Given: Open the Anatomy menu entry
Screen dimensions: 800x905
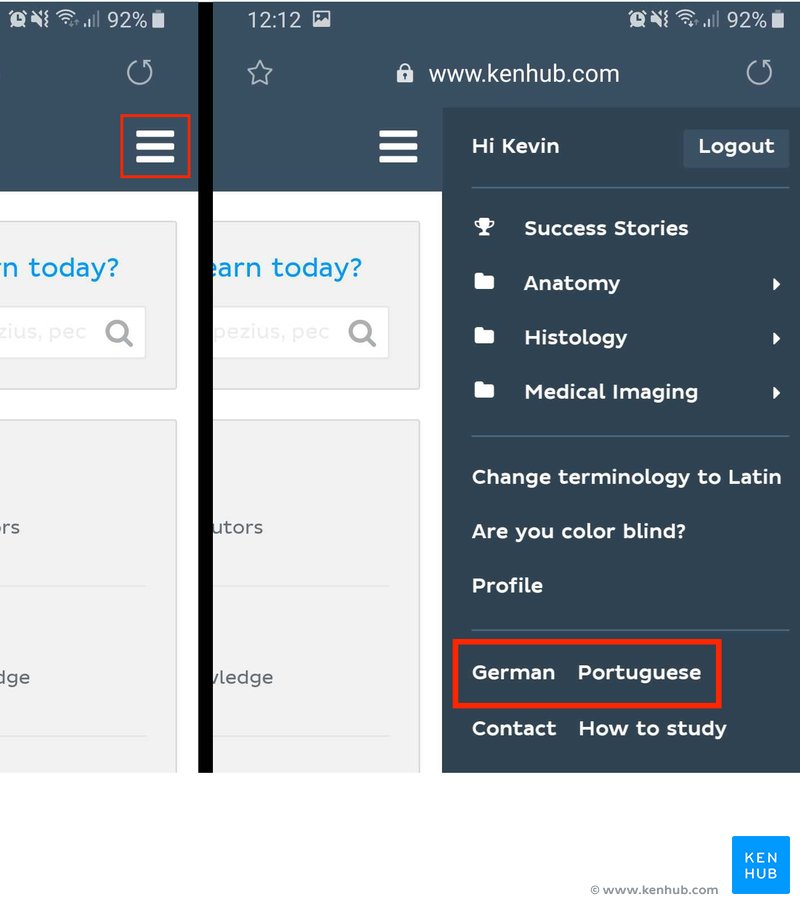Looking at the screenshot, I should pos(571,283).
